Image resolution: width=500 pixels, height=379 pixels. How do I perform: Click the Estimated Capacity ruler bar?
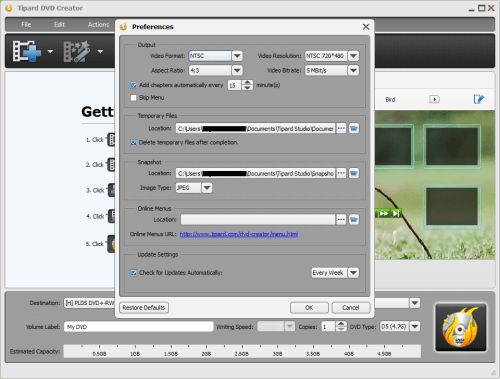click(242, 351)
